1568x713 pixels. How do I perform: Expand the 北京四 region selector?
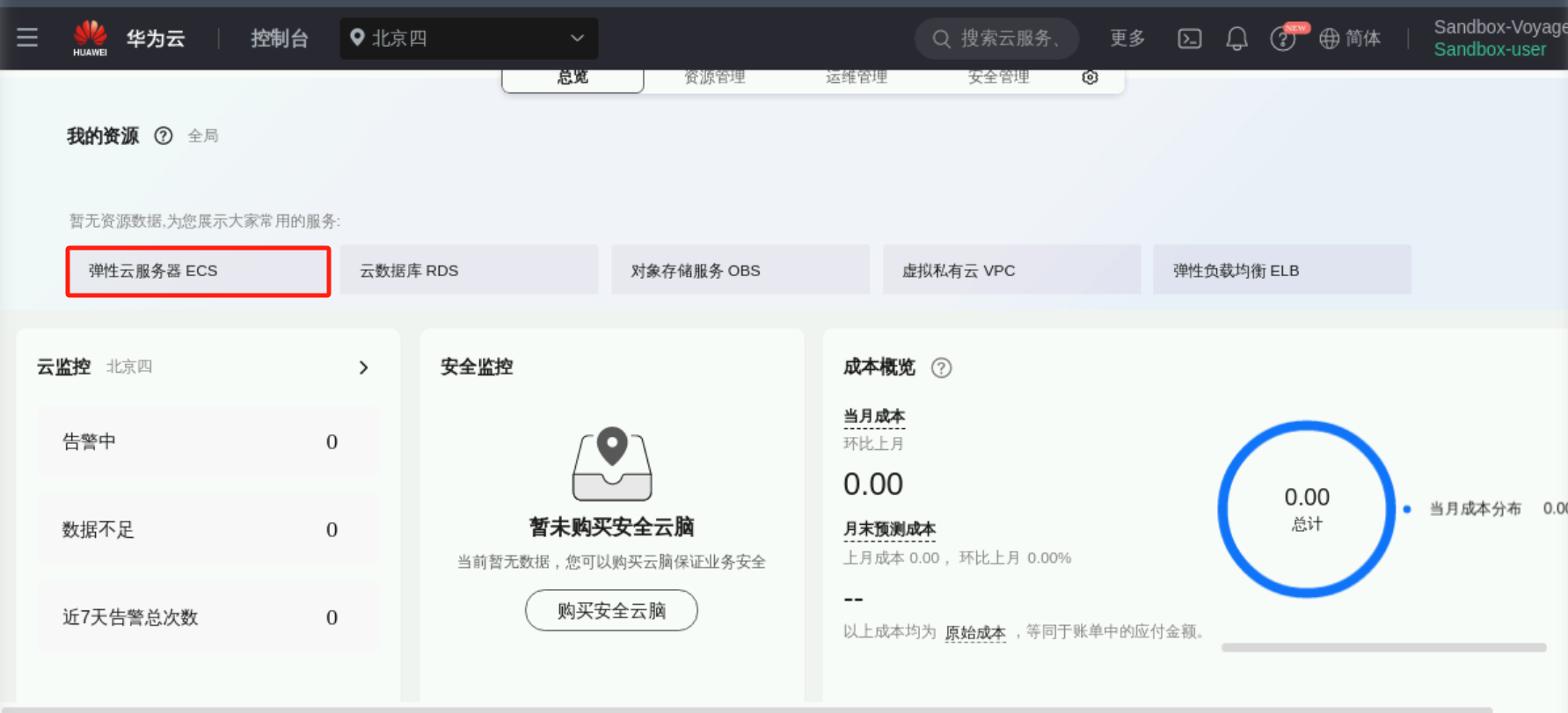pyautogui.click(x=469, y=39)
